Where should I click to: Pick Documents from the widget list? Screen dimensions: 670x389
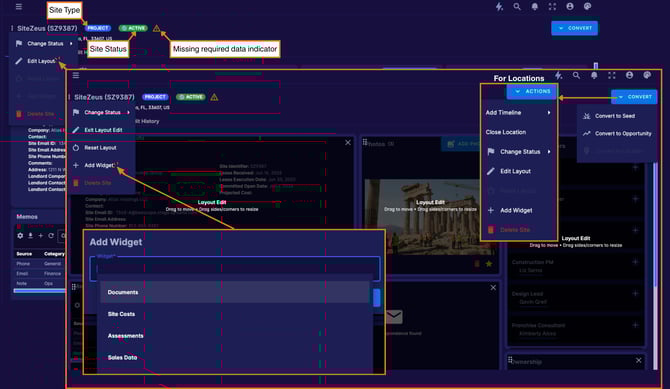point(235,292)
